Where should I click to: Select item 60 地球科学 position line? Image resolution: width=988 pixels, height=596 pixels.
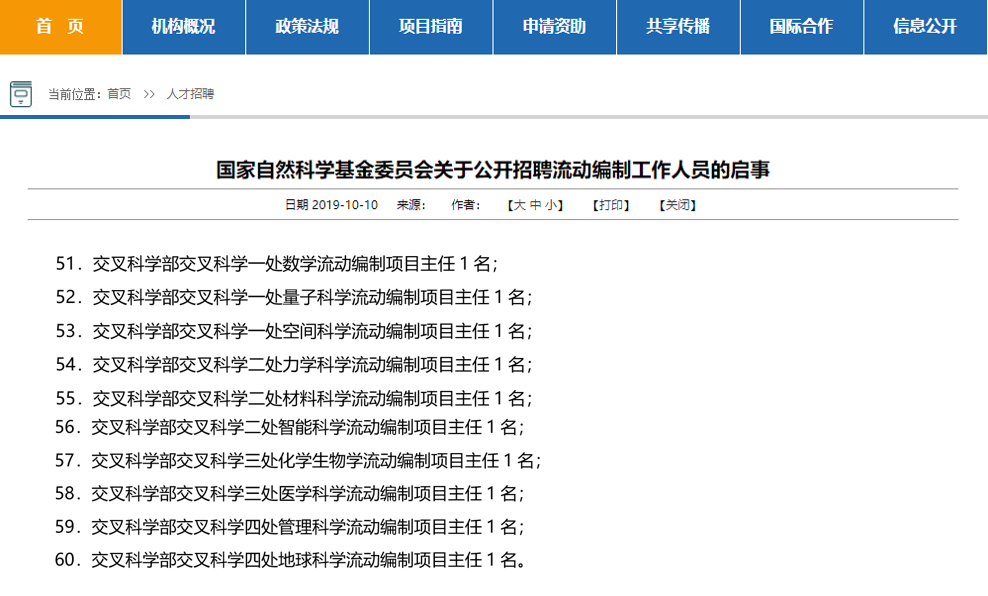(x=290, y=559)
